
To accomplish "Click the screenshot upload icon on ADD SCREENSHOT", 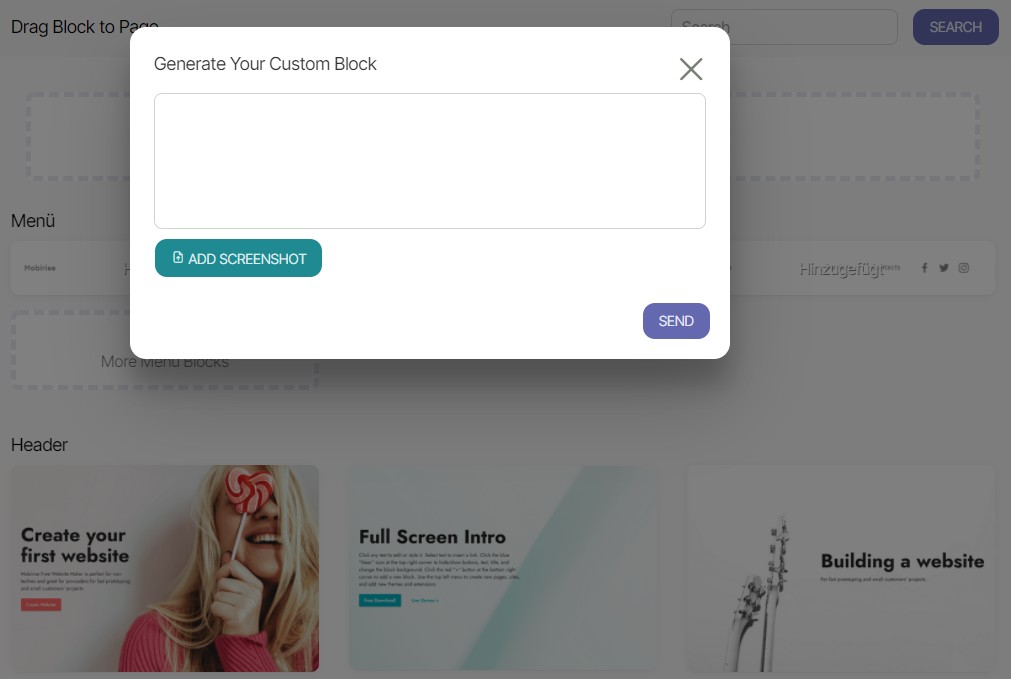I will (177, 258).
